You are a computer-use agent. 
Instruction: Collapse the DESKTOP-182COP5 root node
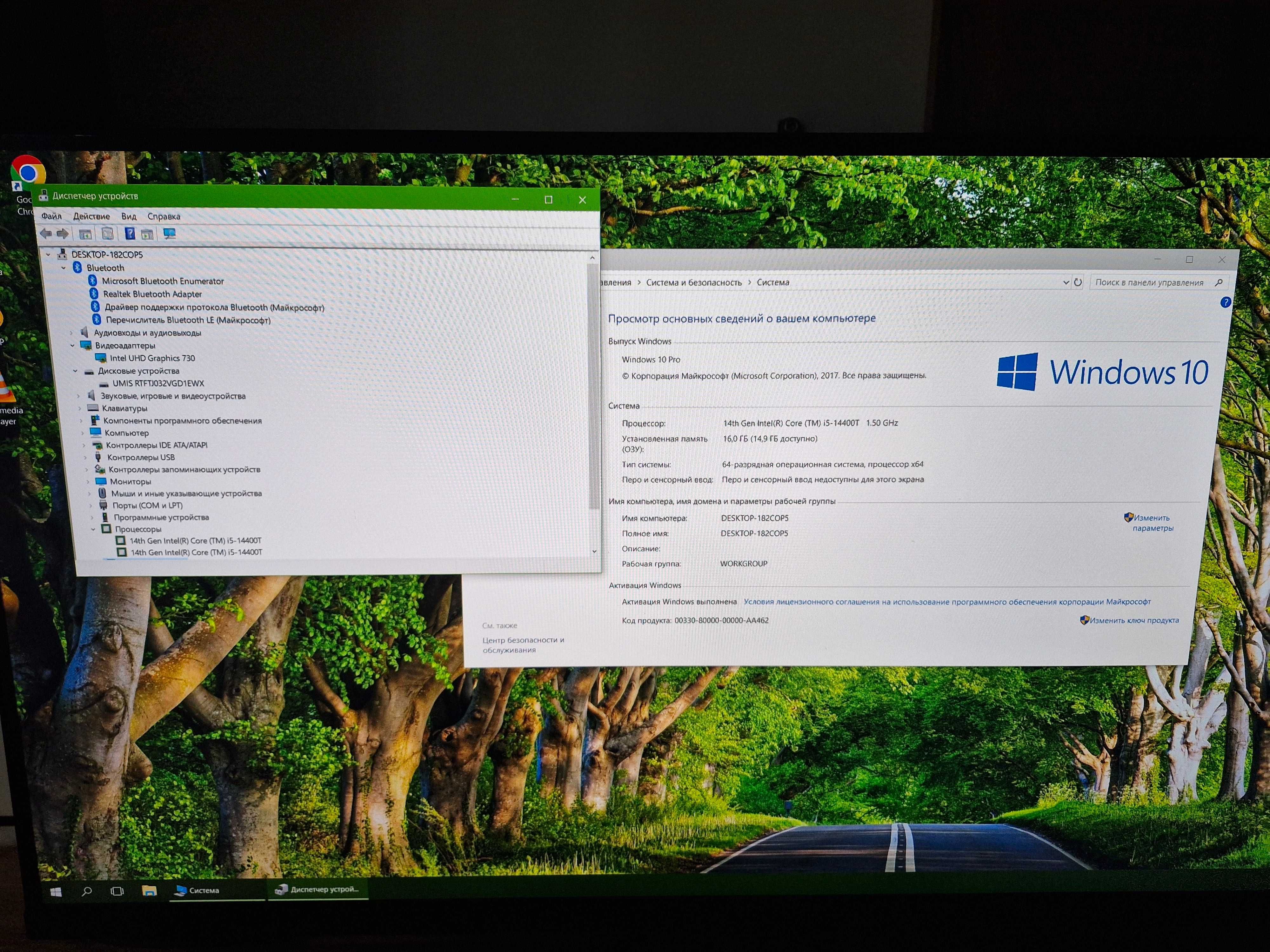coord(48,254)
